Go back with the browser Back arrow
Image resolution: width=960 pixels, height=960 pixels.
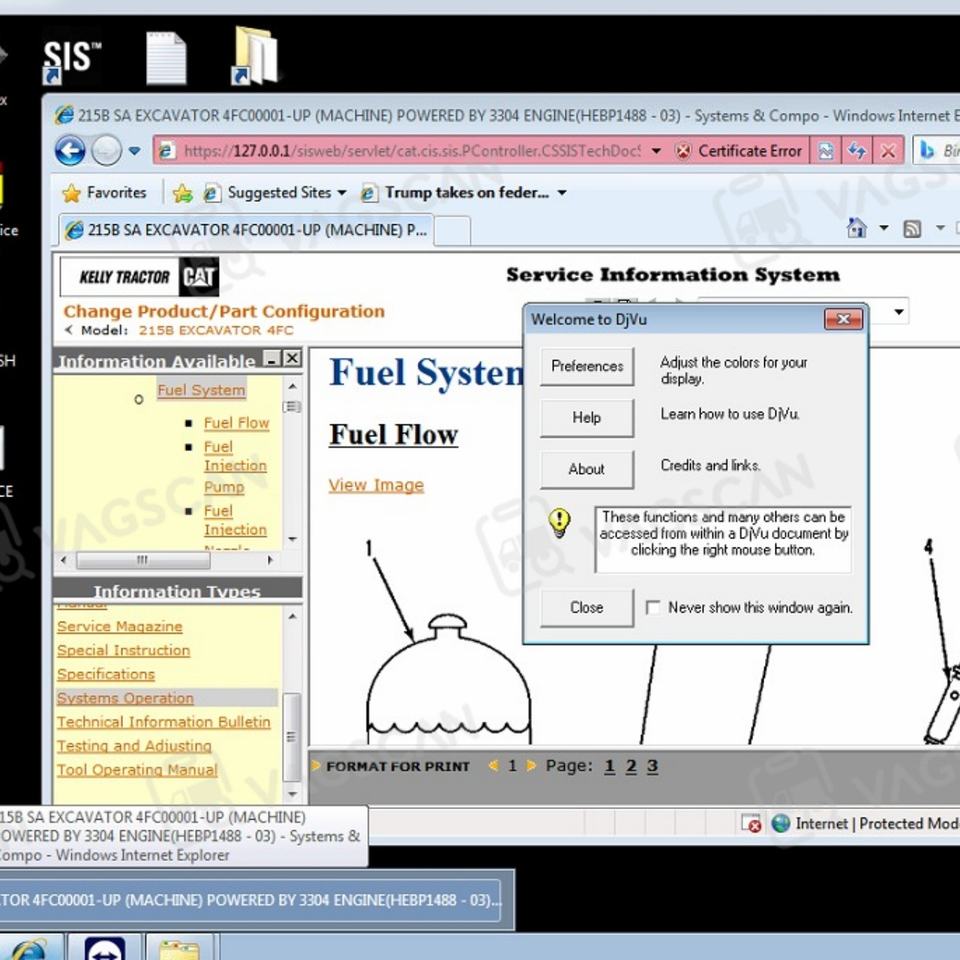click(70, 150)
